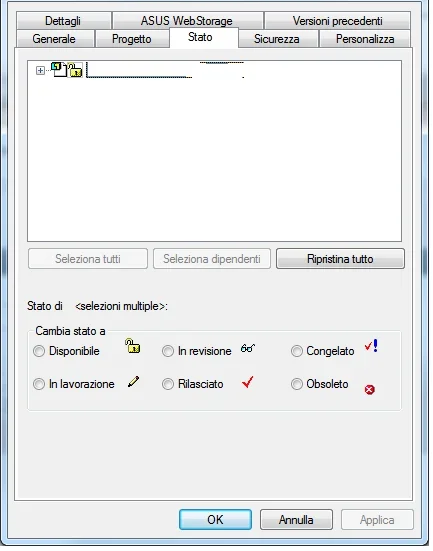Select the In lavorazione radio button
Viewport: 433px width, 551px height.
point(39,384)
